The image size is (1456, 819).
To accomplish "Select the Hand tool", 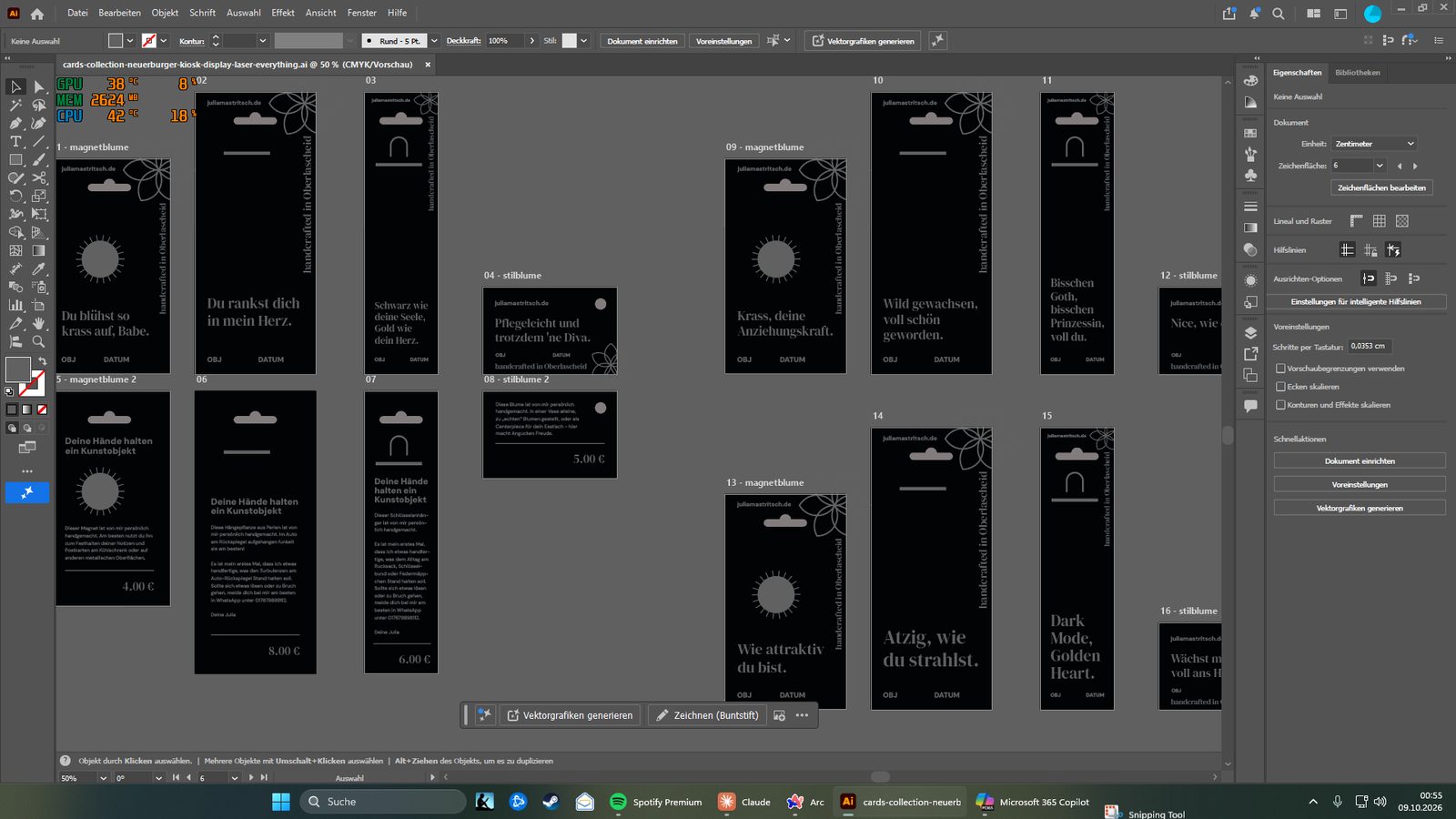I will (x=39, y=323).
